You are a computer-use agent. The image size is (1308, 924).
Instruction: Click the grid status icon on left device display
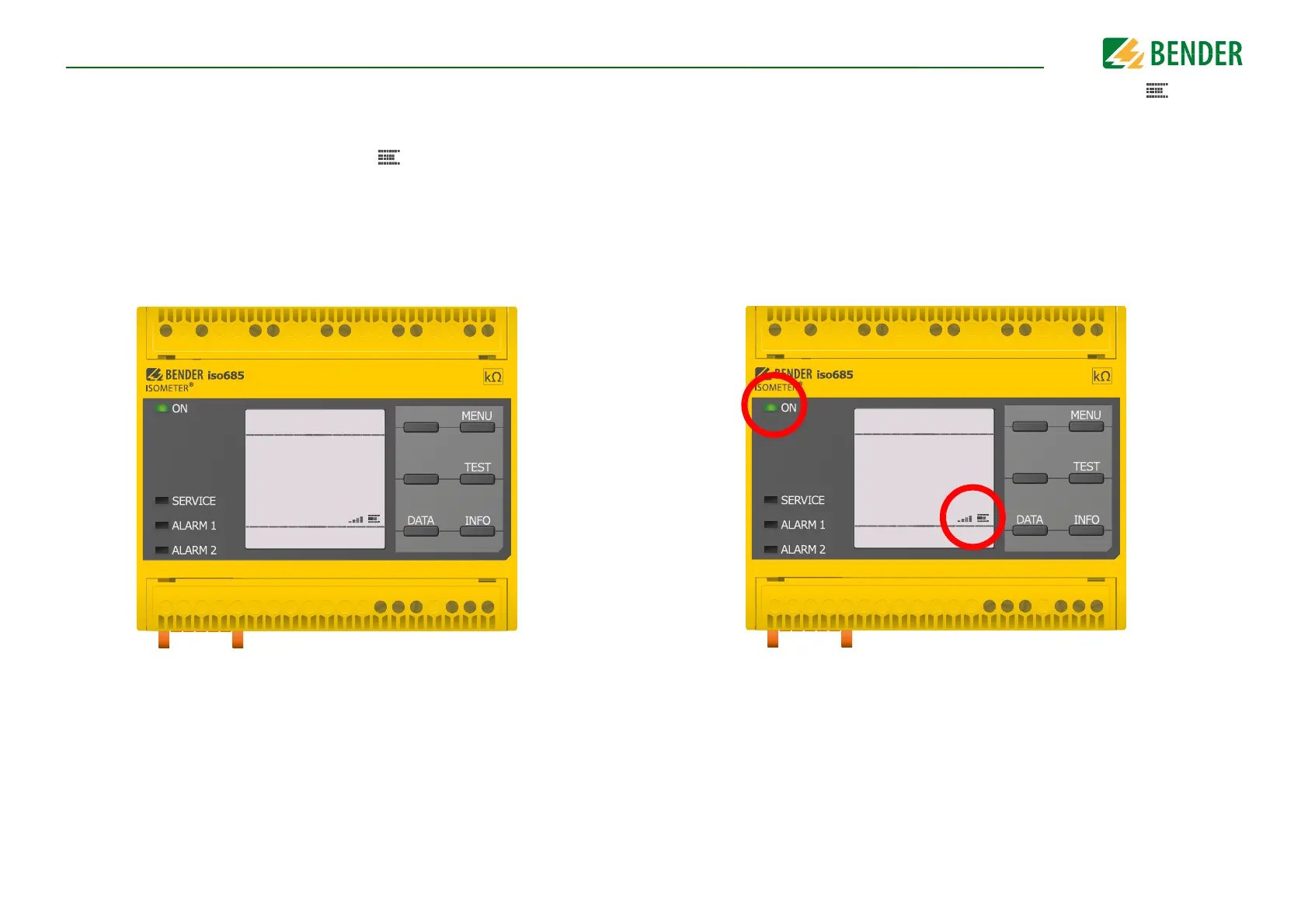374,519
